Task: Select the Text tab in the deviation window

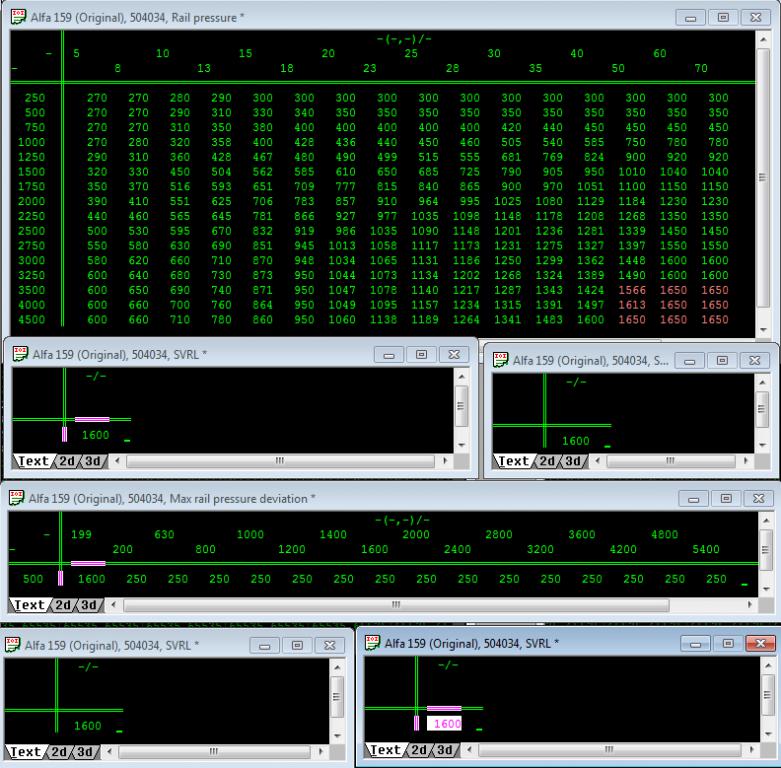Action: pyautogui.click(x=29, y=605)
